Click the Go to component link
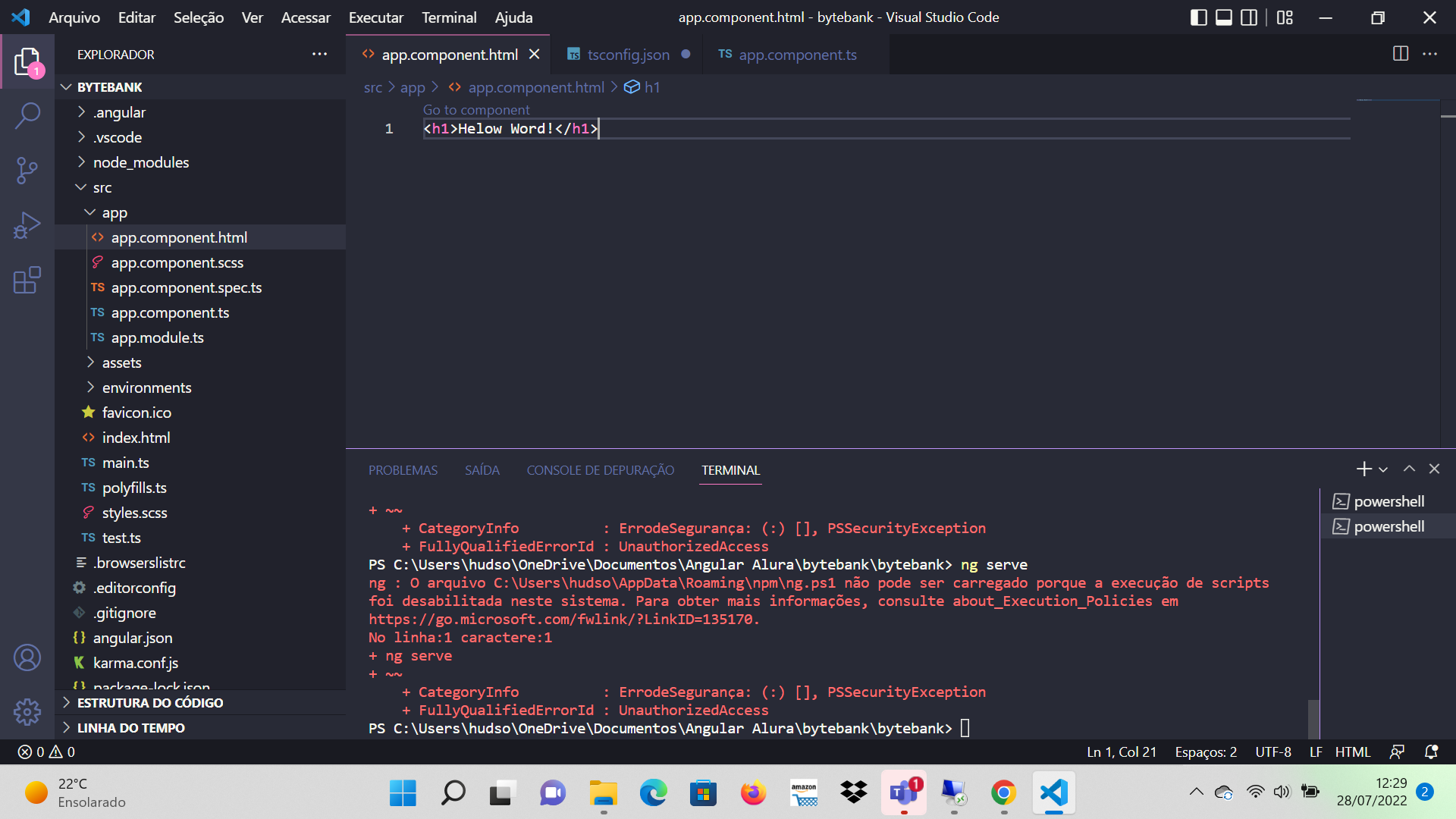 476,110
